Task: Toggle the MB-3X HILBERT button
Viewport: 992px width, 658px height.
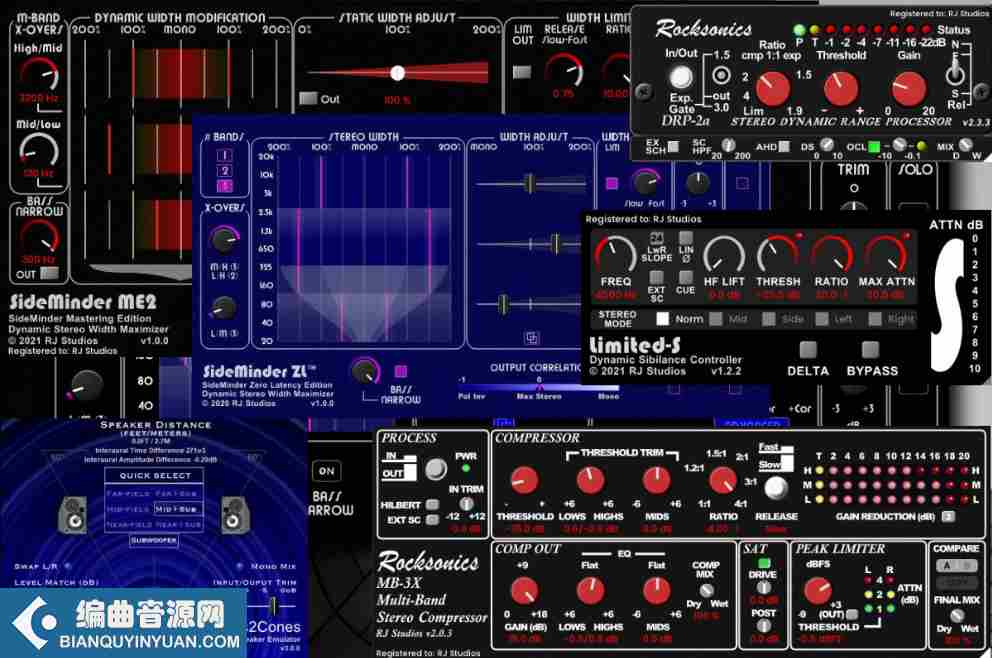Action: click(432, 505)
